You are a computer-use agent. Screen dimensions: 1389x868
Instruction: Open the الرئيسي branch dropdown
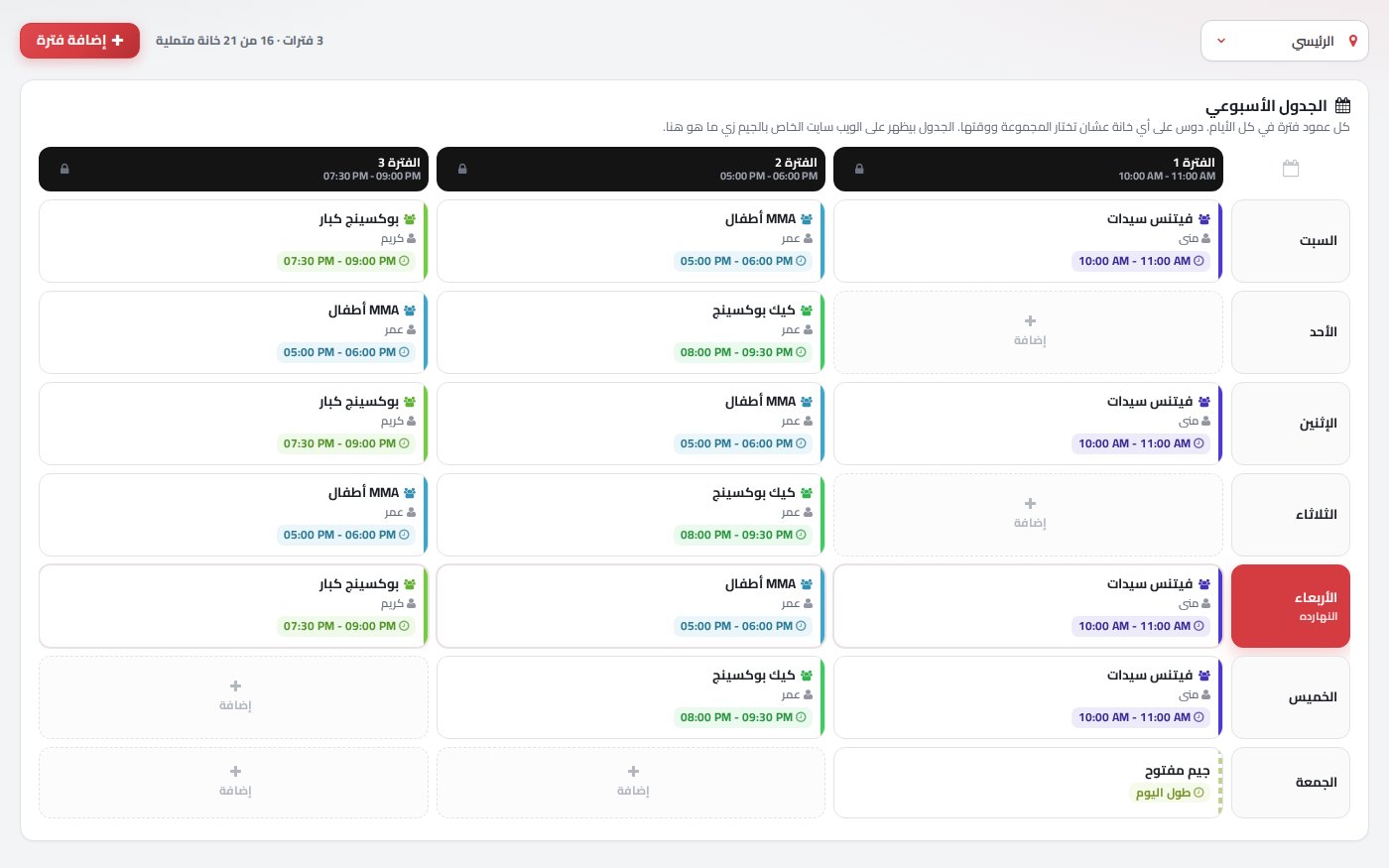click(1285, 42)
